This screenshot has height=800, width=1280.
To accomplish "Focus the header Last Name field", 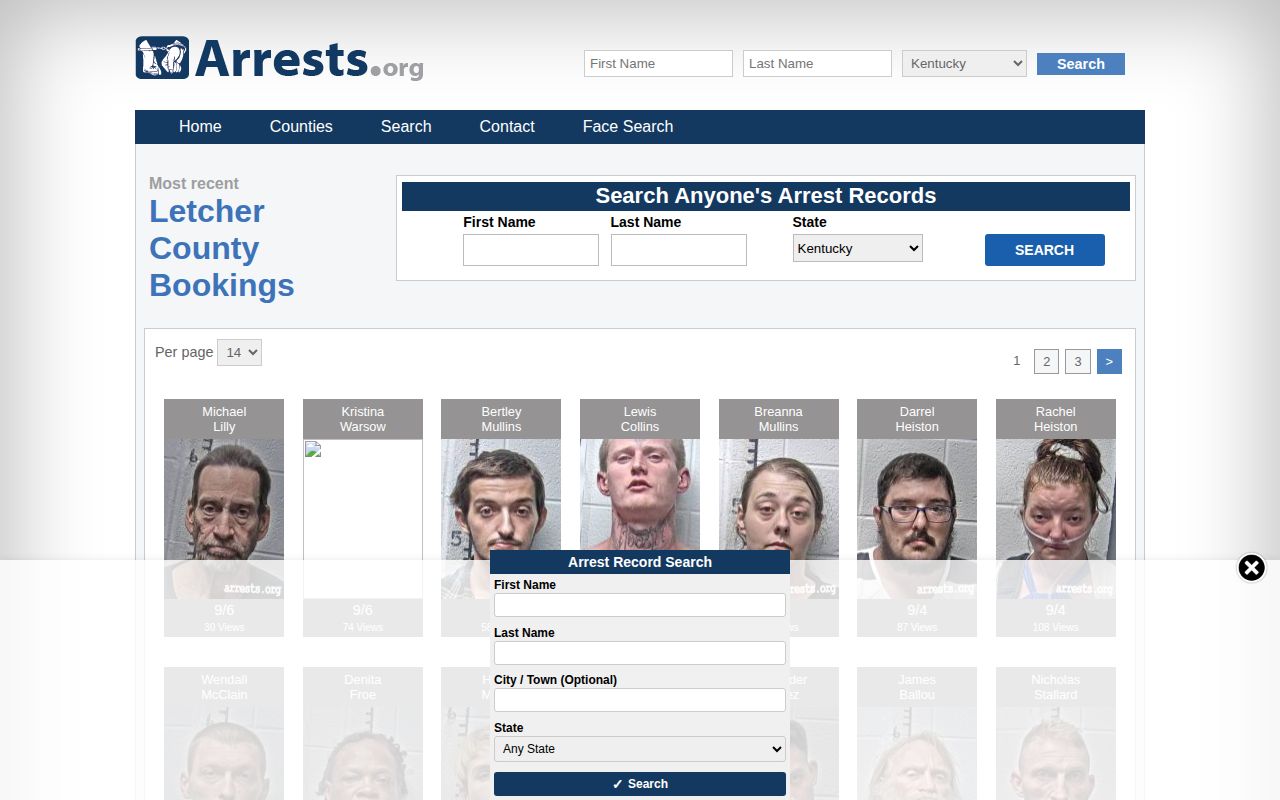I will [817, 64].
